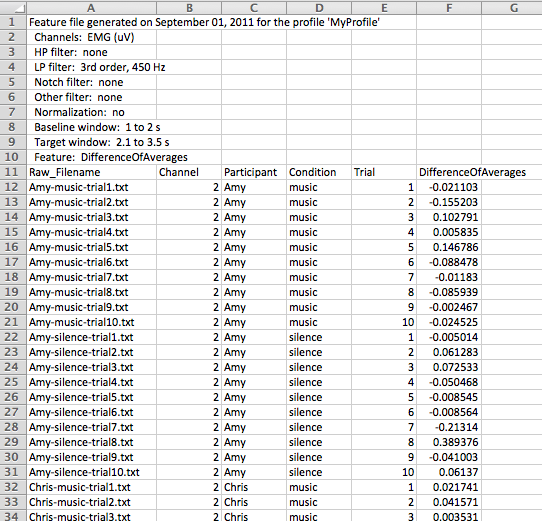The image size is (542, 521).
Task: Select column F header
Action: tap(449, 7)
